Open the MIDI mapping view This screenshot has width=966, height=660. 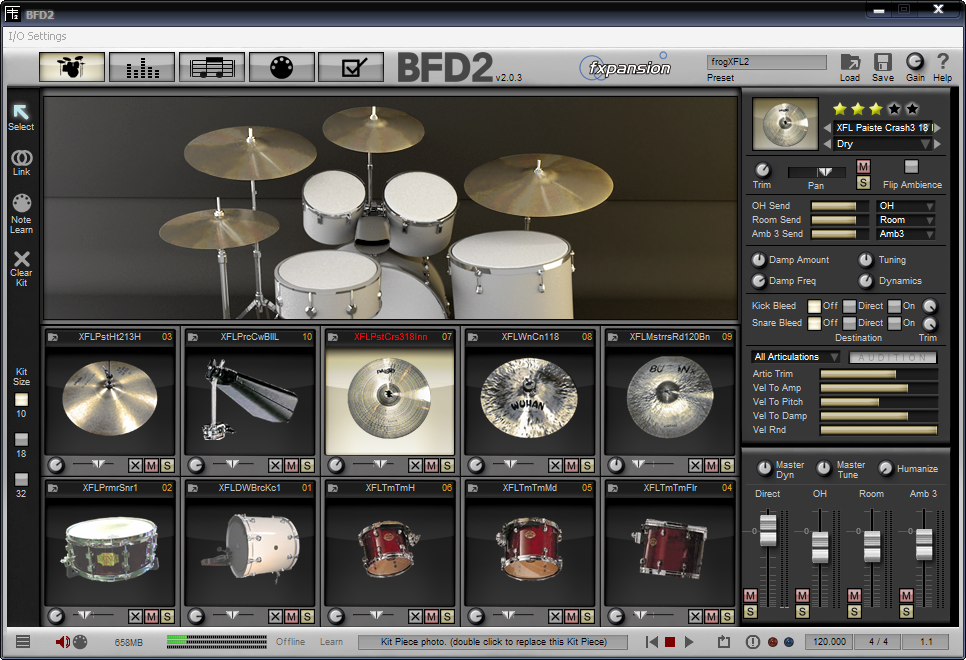(x=283, y=67)
